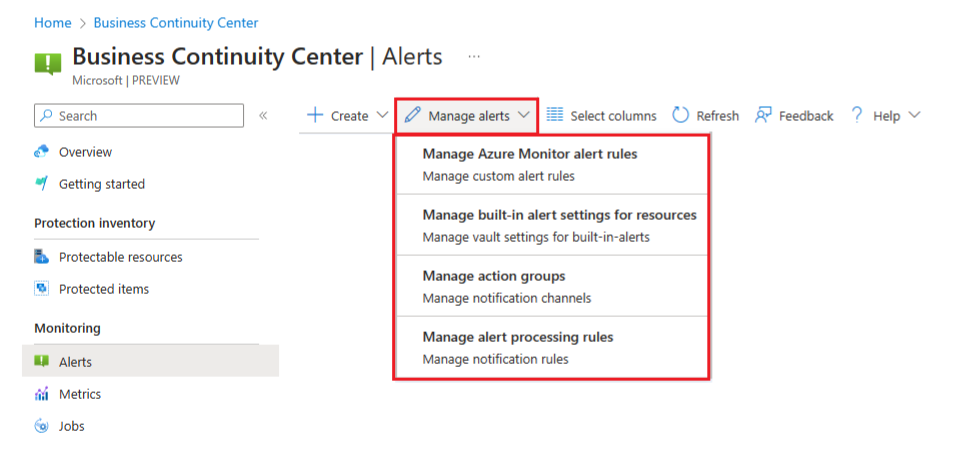Select Alerts in Monitoring section

tap(150, 362)
